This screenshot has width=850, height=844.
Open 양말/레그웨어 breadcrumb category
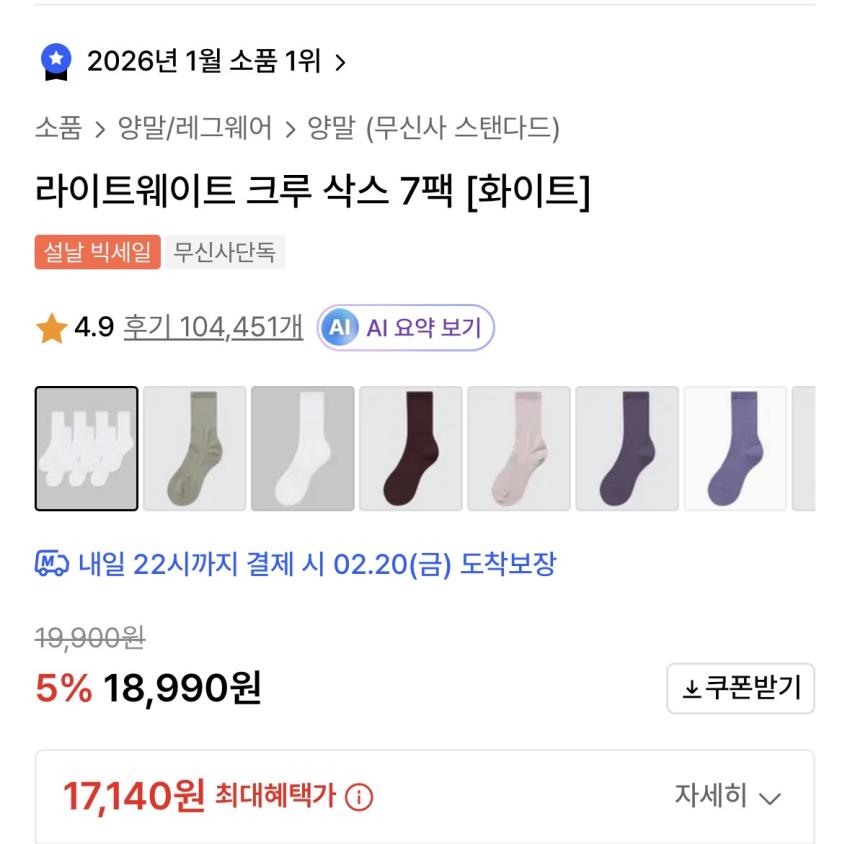tap(195, 129)
